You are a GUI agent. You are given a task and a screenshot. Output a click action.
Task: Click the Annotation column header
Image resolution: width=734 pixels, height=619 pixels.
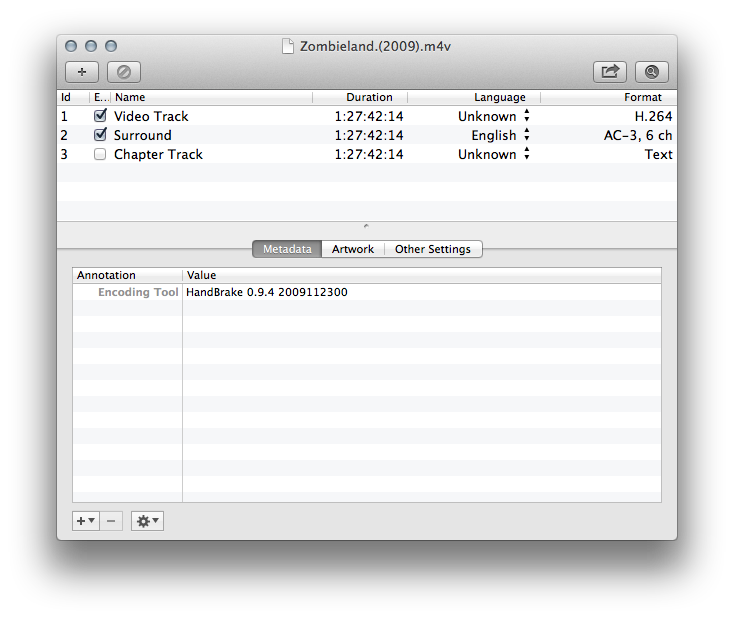tap(127, 275)
